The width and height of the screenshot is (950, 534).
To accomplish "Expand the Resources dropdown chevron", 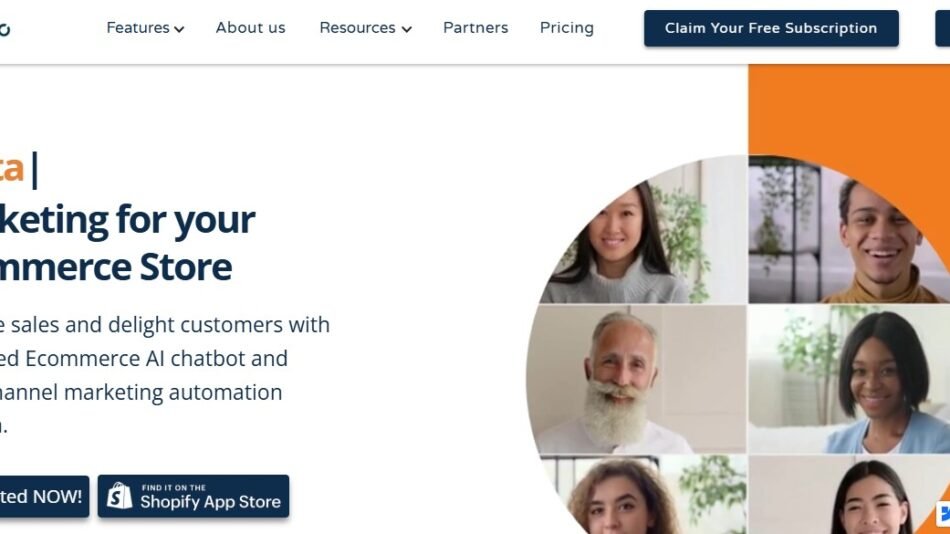I will coord(406,30).
